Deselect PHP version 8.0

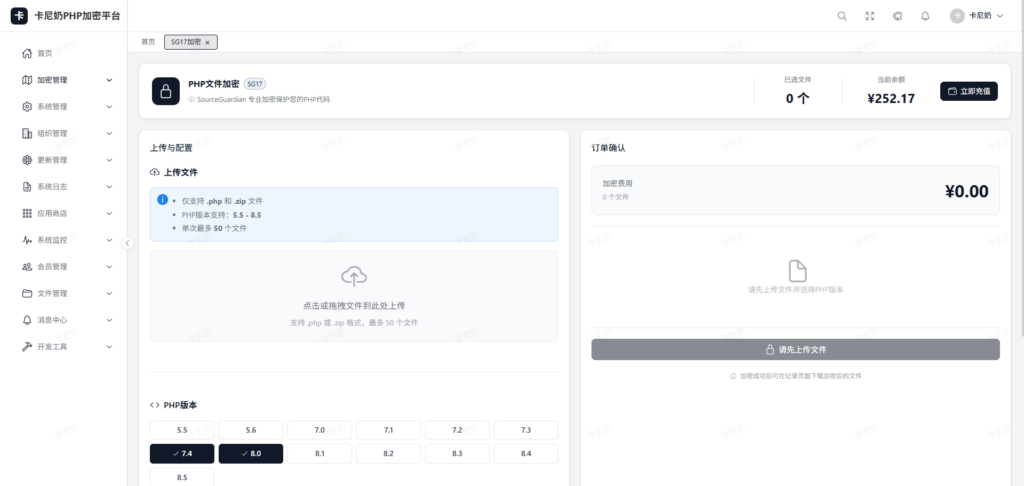point(251,454)
